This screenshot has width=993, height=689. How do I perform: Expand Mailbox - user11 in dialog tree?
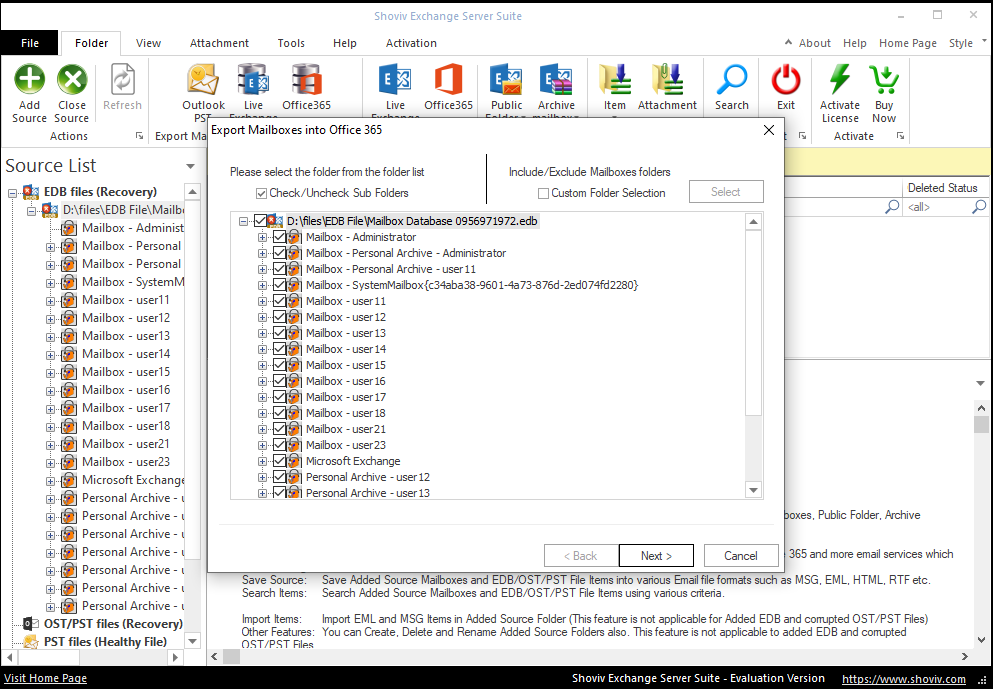[262, 301]
